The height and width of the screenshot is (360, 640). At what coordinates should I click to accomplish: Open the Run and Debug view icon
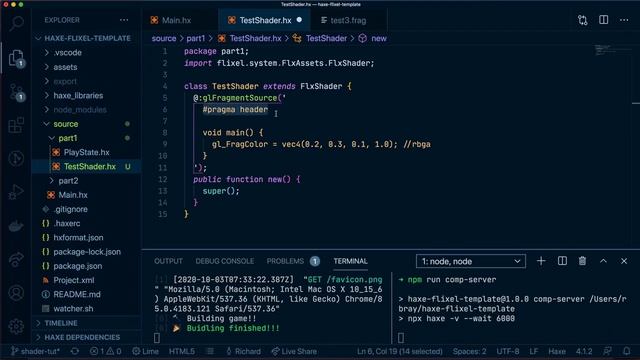(x=16, y=191)
